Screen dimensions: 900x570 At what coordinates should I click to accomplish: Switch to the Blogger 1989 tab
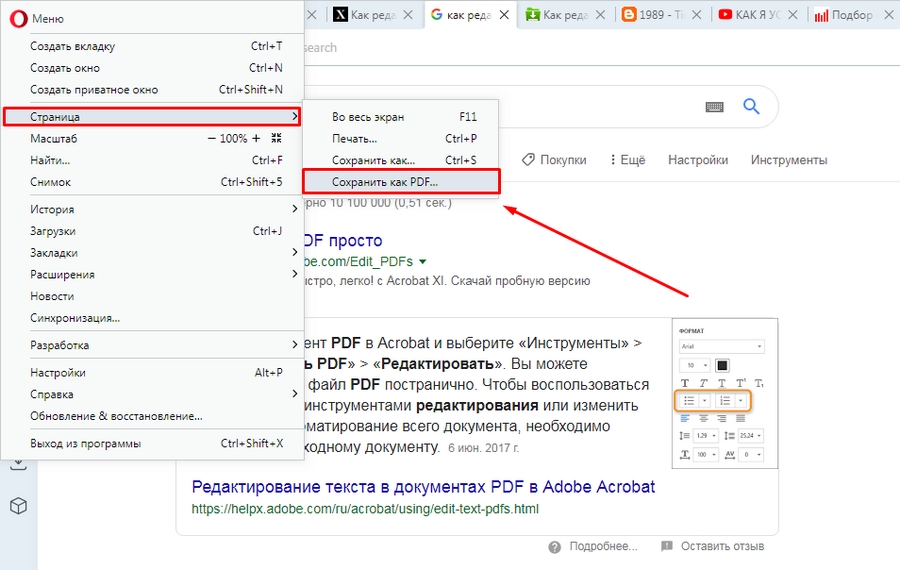[x=660, y=15]
